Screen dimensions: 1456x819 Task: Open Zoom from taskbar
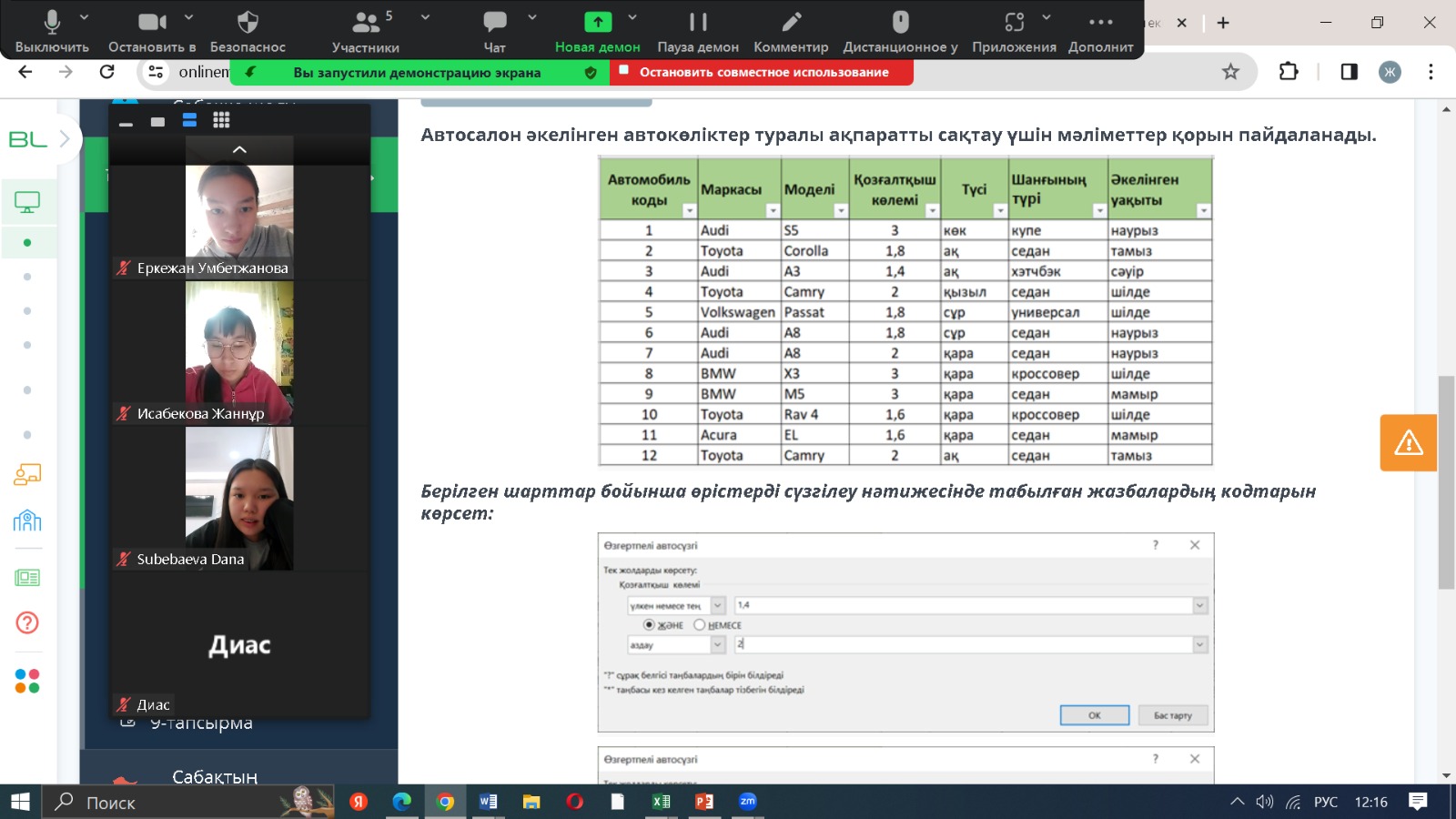coord(748,801)
